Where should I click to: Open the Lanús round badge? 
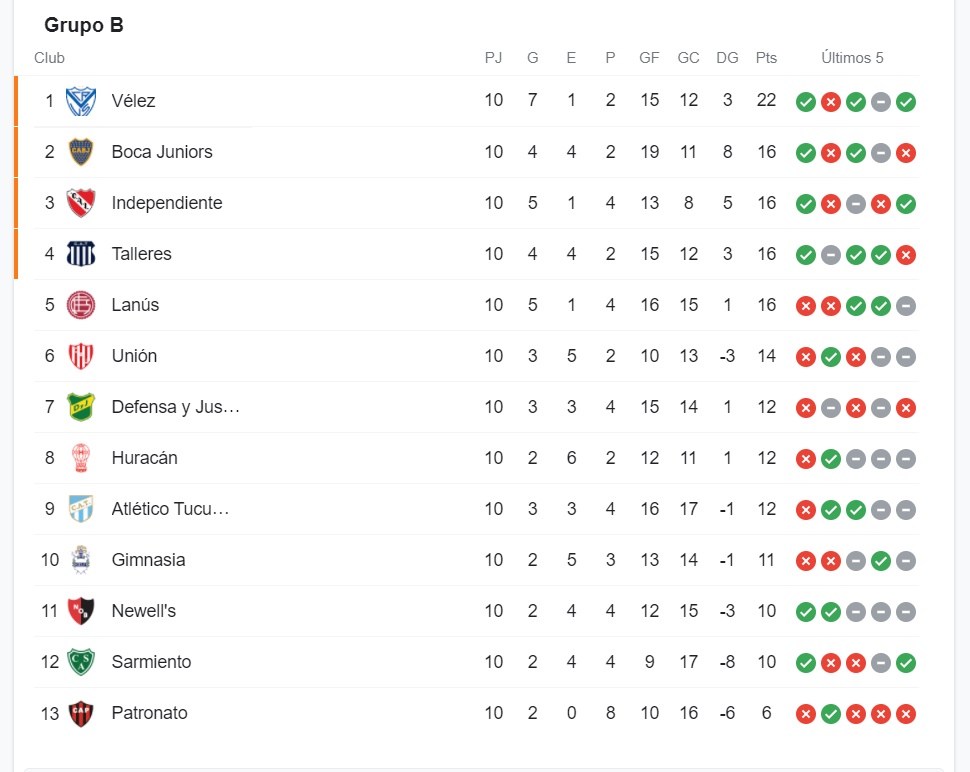[81, 305]
